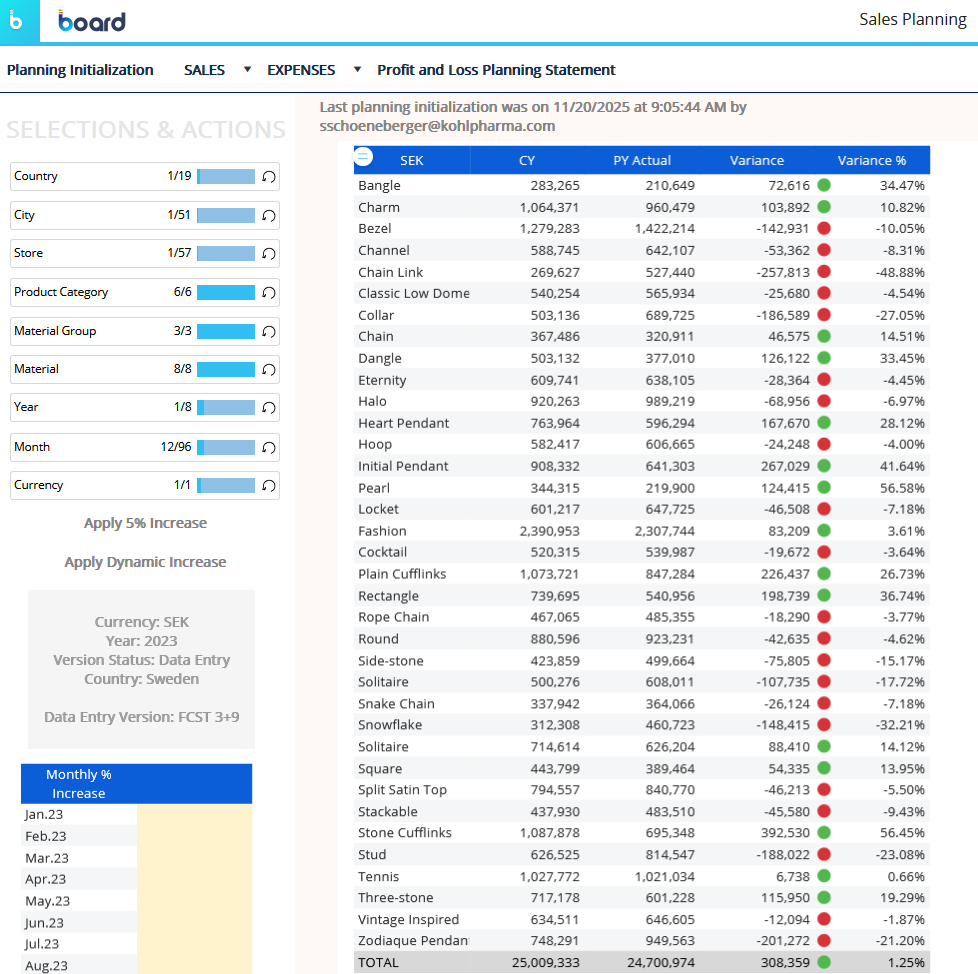Viewport: 978px width, 974px height.
Task: Sort by CY column header
Action: (527, 160)
